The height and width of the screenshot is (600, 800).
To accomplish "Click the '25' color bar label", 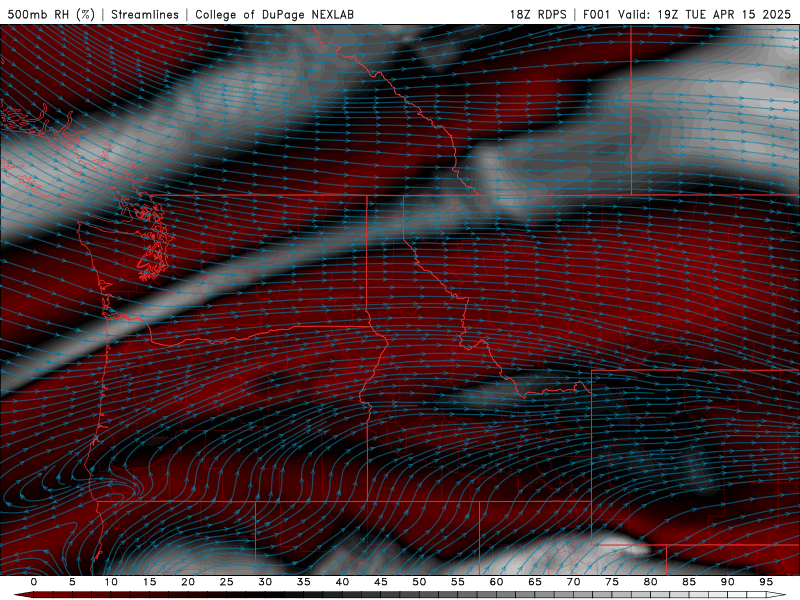I will coord(227,582).
